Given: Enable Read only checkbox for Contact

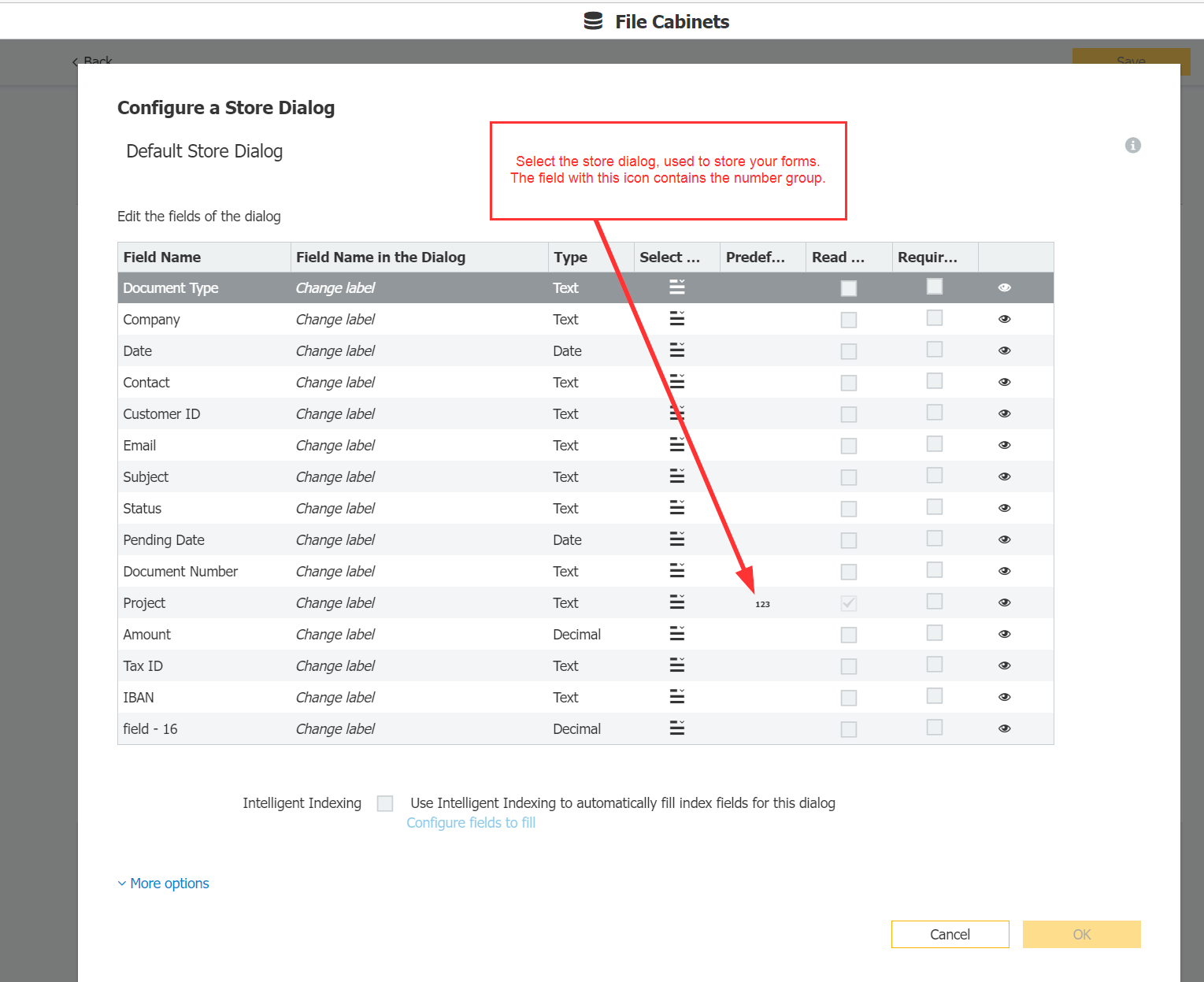Looking at the screenshot, I should (x=848, y=383).
